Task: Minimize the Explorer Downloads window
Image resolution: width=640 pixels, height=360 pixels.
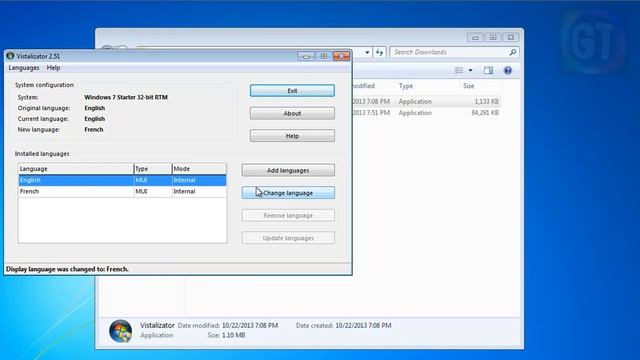Action: (x=475, y=37)
